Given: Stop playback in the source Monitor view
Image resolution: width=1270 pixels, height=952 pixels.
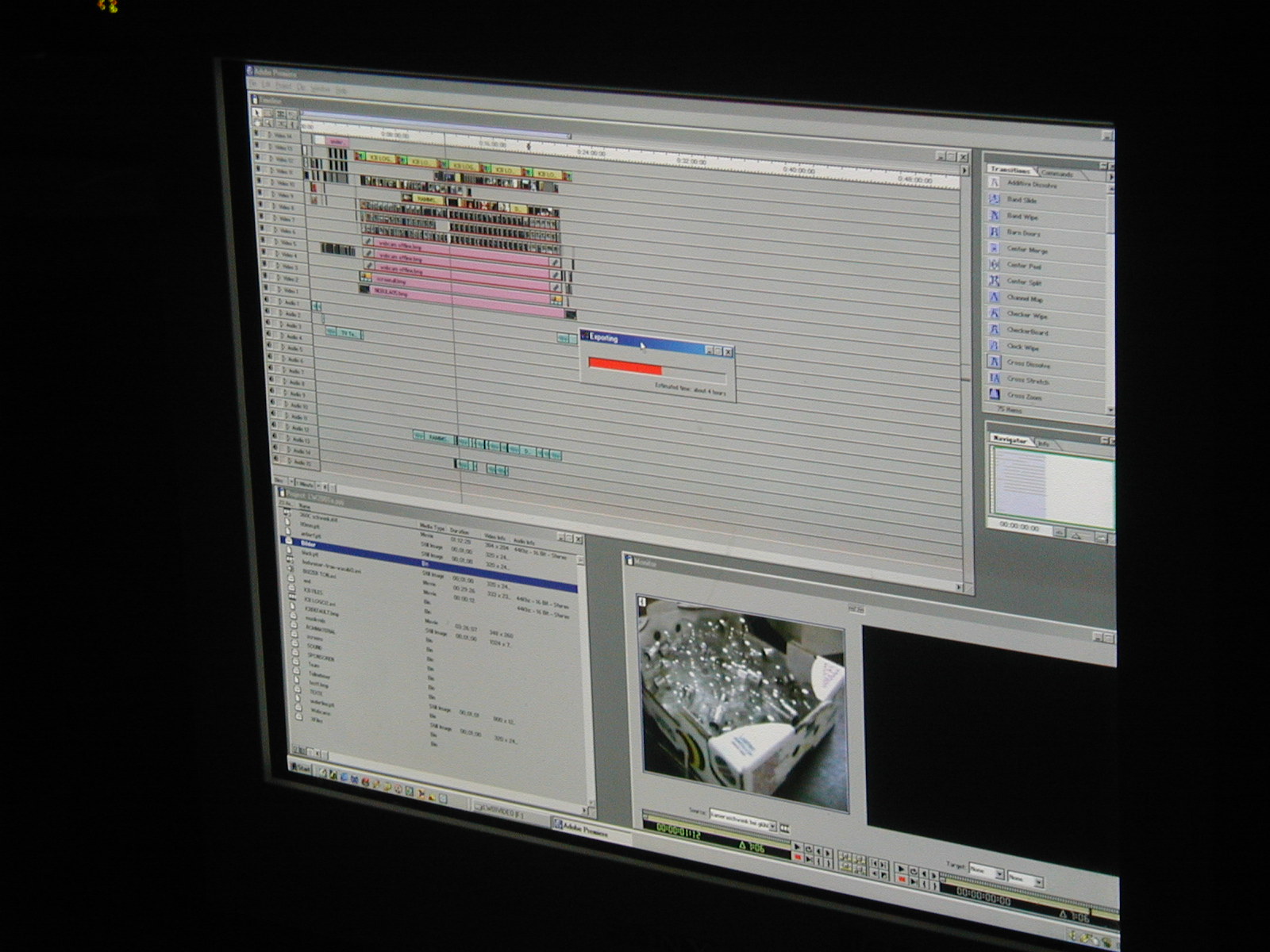Looking at the screenshot, I should coord(797,857).
